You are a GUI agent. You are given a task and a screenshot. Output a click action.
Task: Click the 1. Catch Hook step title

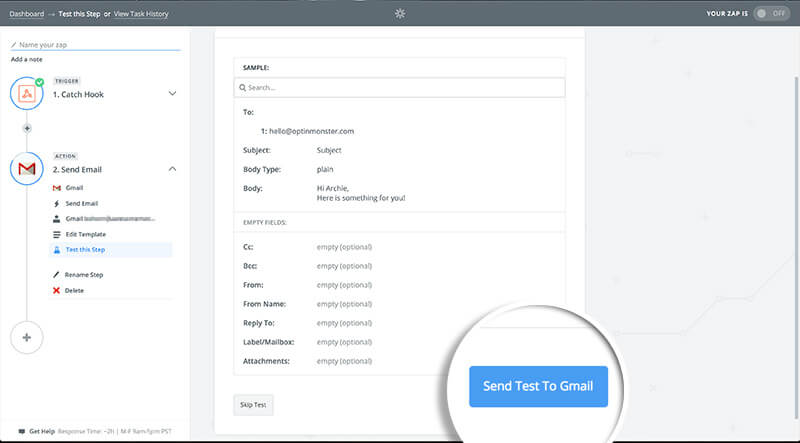(78, 94)
